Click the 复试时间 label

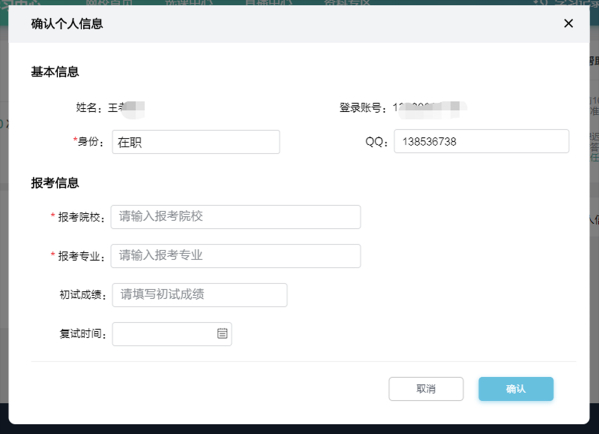click(x=83, y=334)
